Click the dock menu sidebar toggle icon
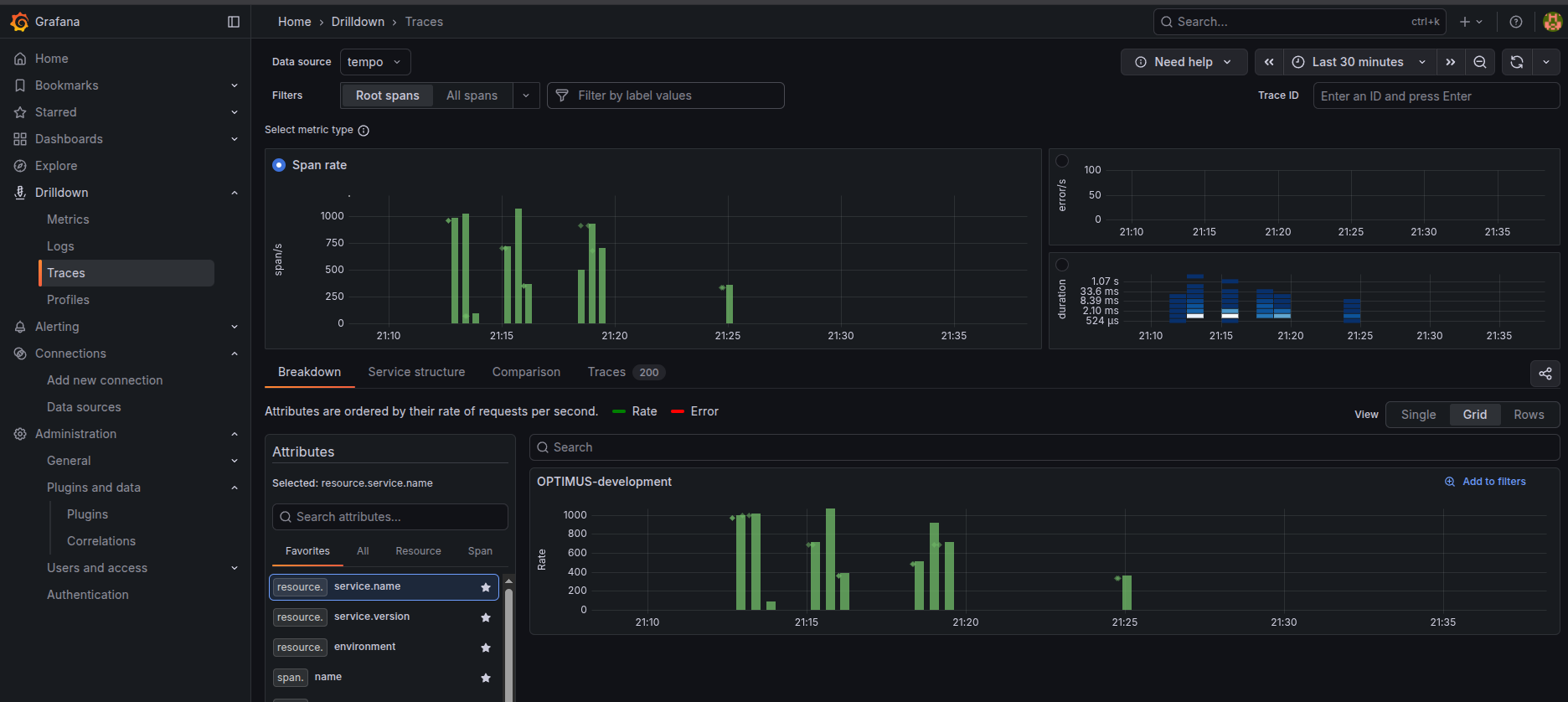This screenshot has height=702, width=1568. (x=234, y=22)
